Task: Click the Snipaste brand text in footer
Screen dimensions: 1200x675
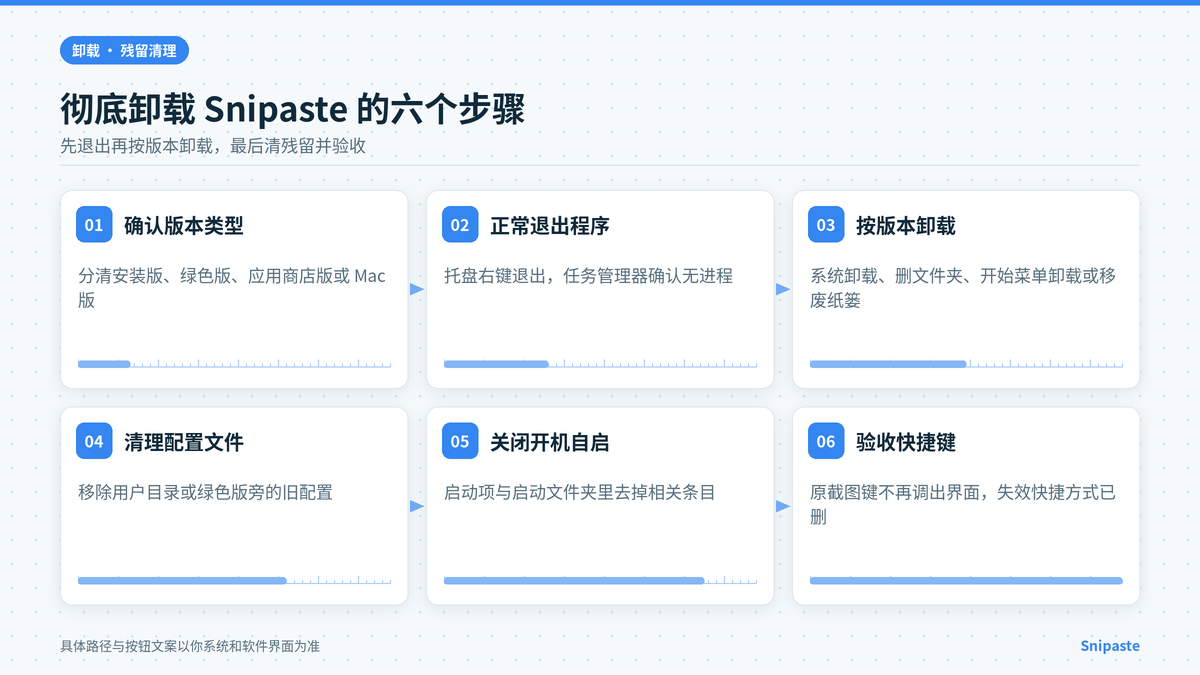Action: [x=1110, y=646]
